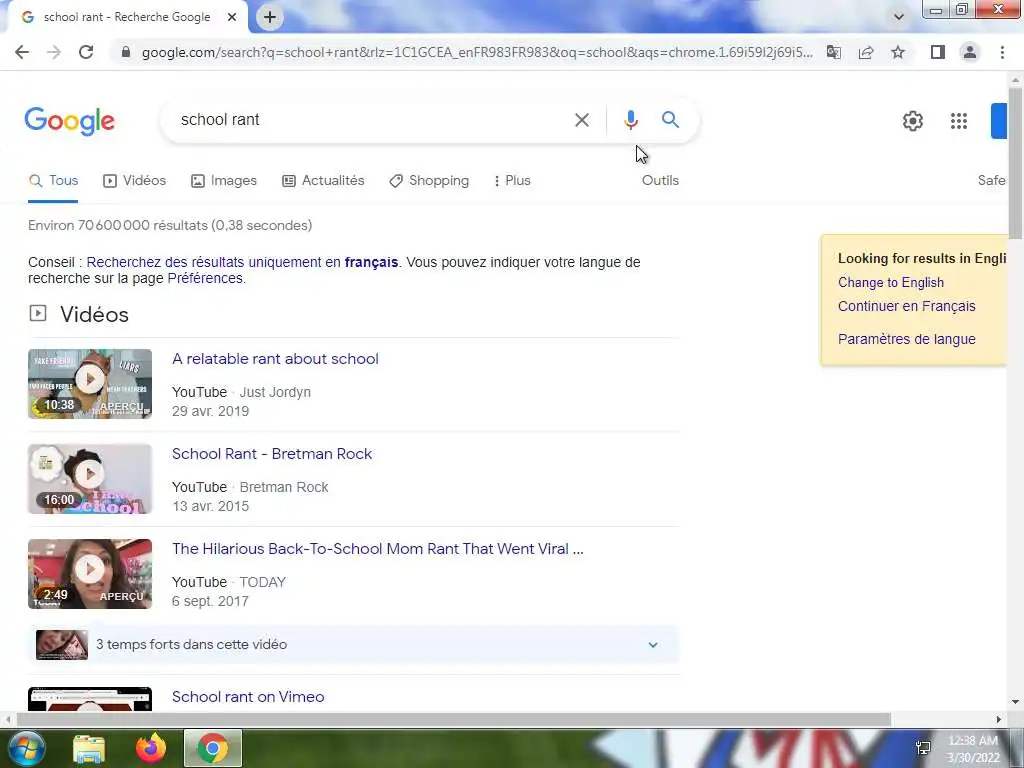Open Paramètres de langue
Viewport: 1024px width, 768px height.
[906, 340]
